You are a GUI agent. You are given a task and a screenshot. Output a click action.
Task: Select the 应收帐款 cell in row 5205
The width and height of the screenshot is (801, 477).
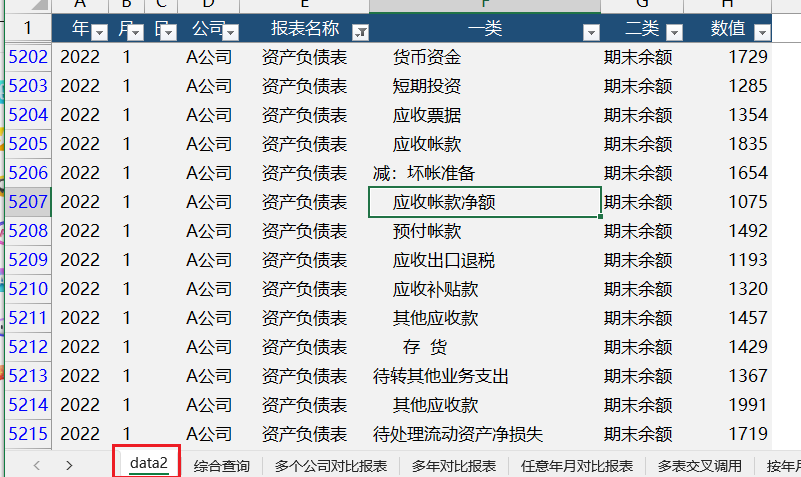[x=484, y=144]
